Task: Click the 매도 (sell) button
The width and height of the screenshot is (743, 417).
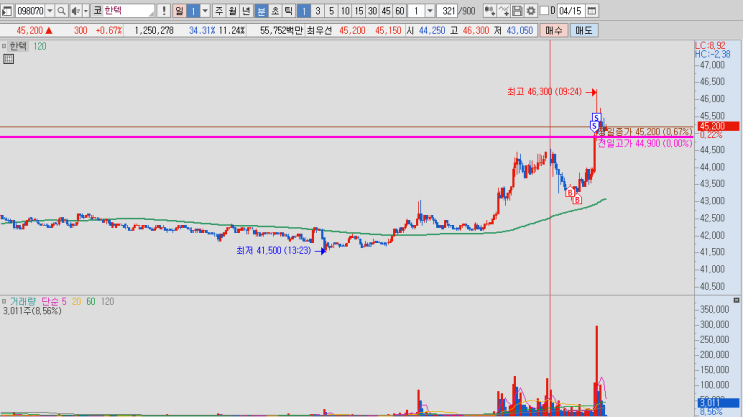Action: click(584, 30)
